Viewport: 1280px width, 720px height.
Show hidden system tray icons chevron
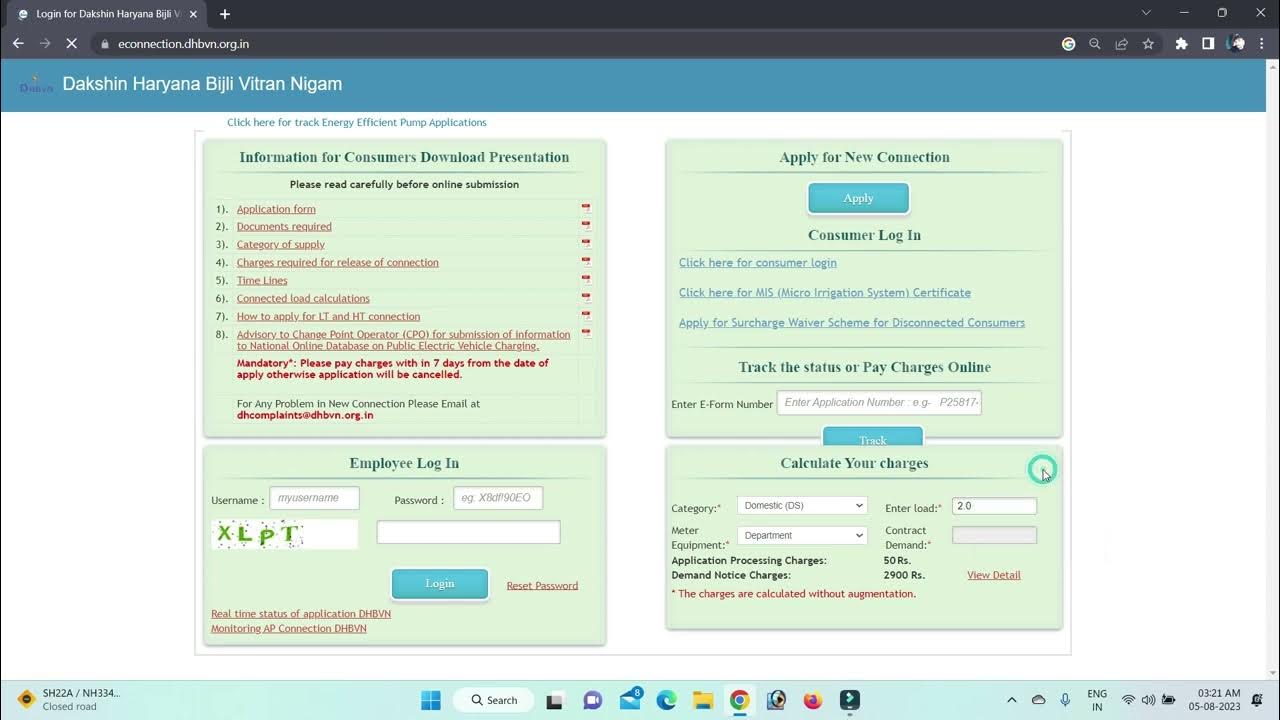(x=1011, y=700)
